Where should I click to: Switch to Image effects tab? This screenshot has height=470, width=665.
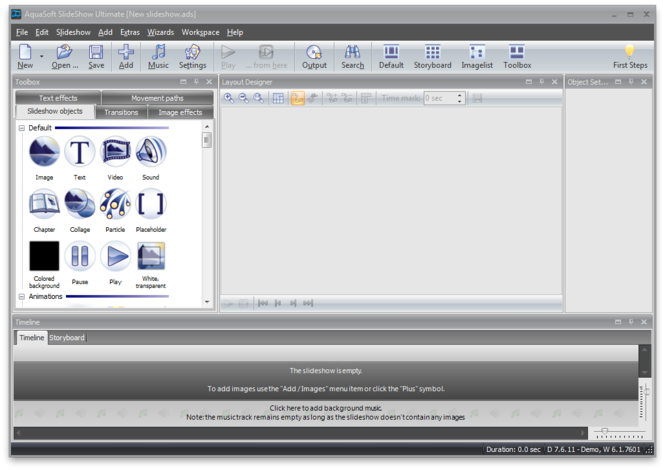coord(180,112)
